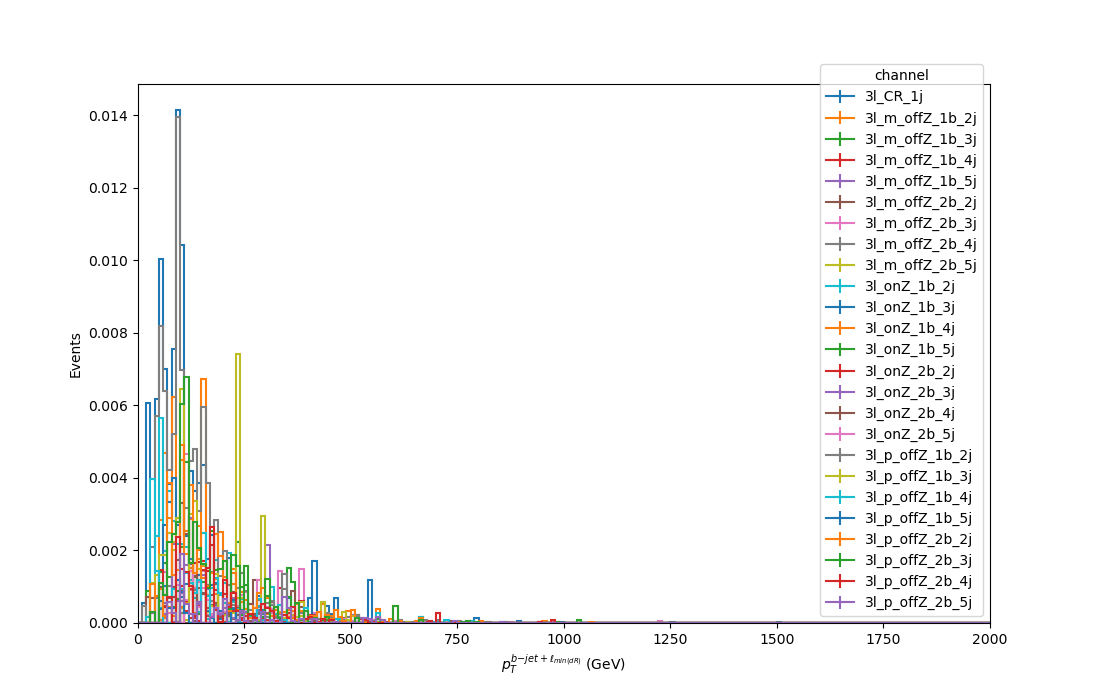
Task: Select the 0.012 y-axis tick label
Action: coord(109,189)
